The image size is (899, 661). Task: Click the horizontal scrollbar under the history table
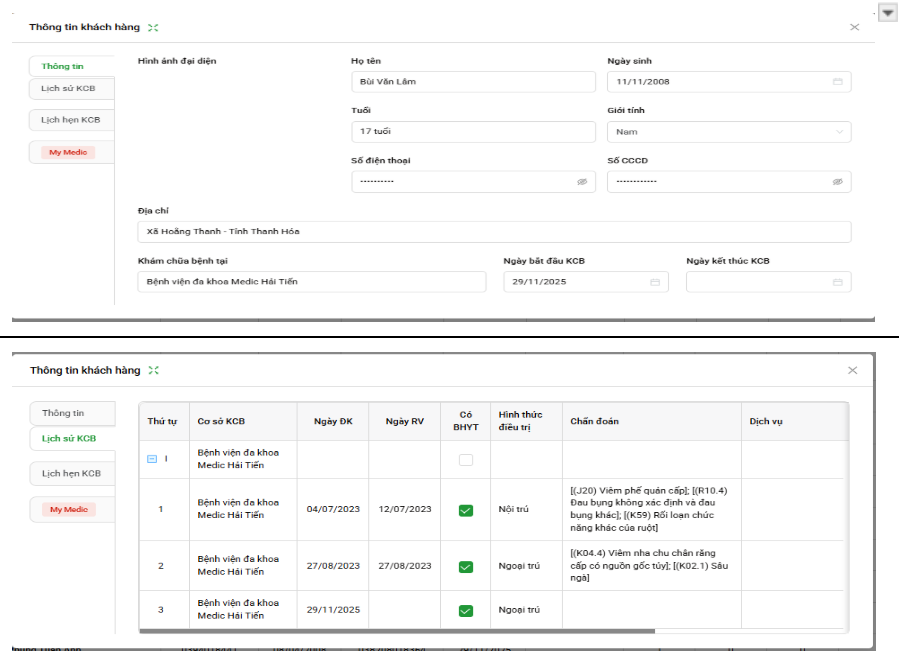tap(400, 631)
